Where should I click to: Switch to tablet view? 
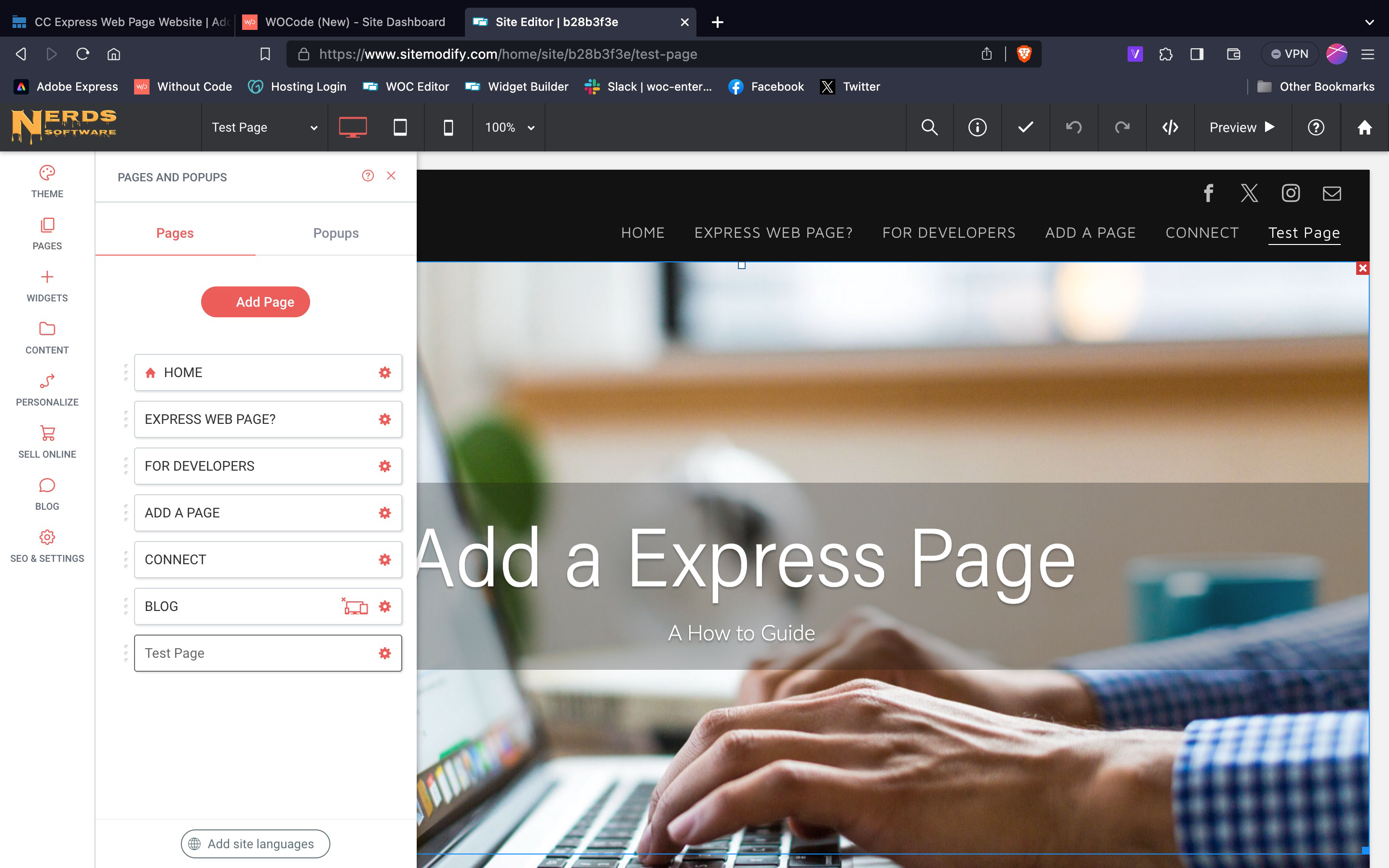(400, 127)
